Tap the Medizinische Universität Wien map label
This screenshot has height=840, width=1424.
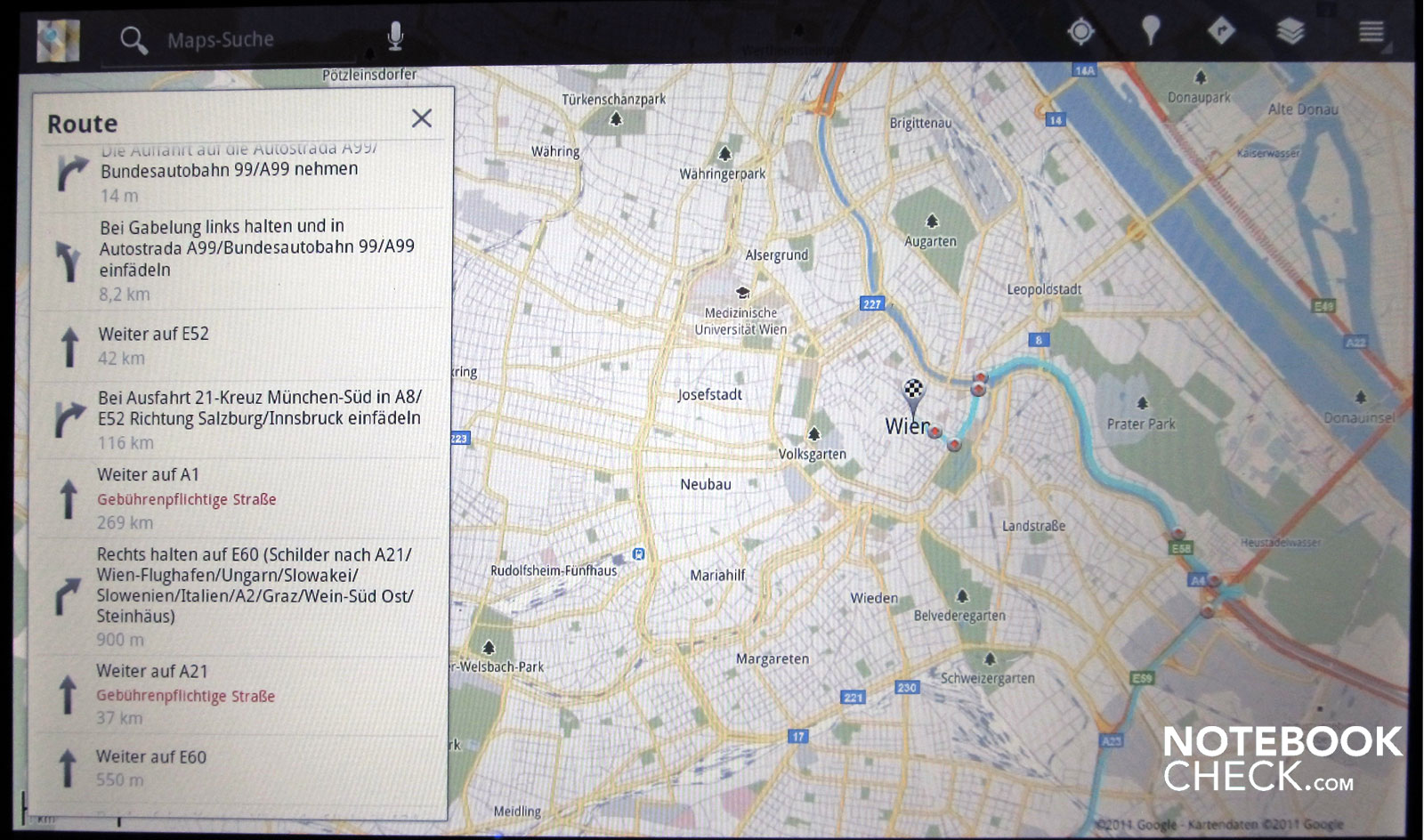740,320
